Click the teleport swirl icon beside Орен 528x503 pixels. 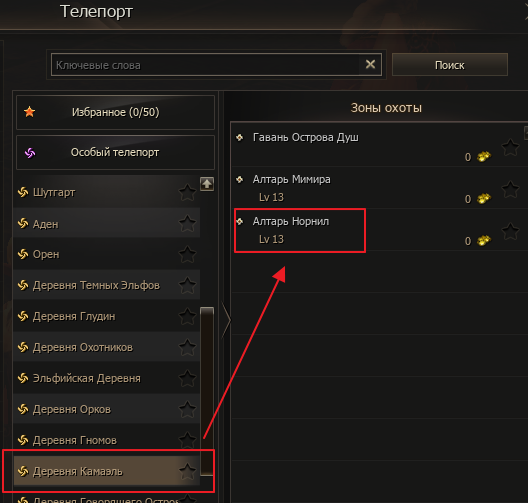[x=23, y=254]
